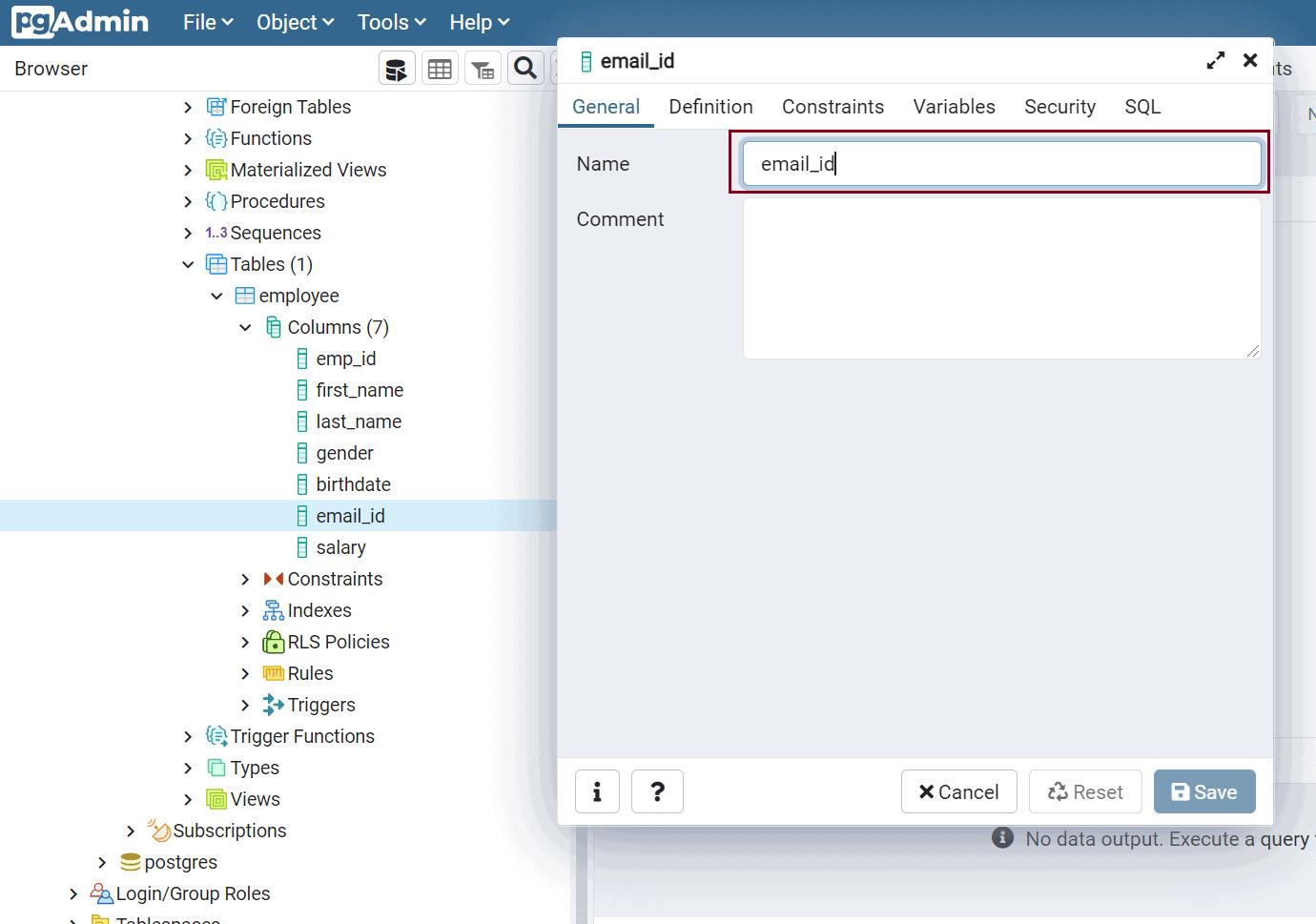This screenshot has width=1316, height=924.
Task: Click the info button in dialog footer
Action: 597,791
